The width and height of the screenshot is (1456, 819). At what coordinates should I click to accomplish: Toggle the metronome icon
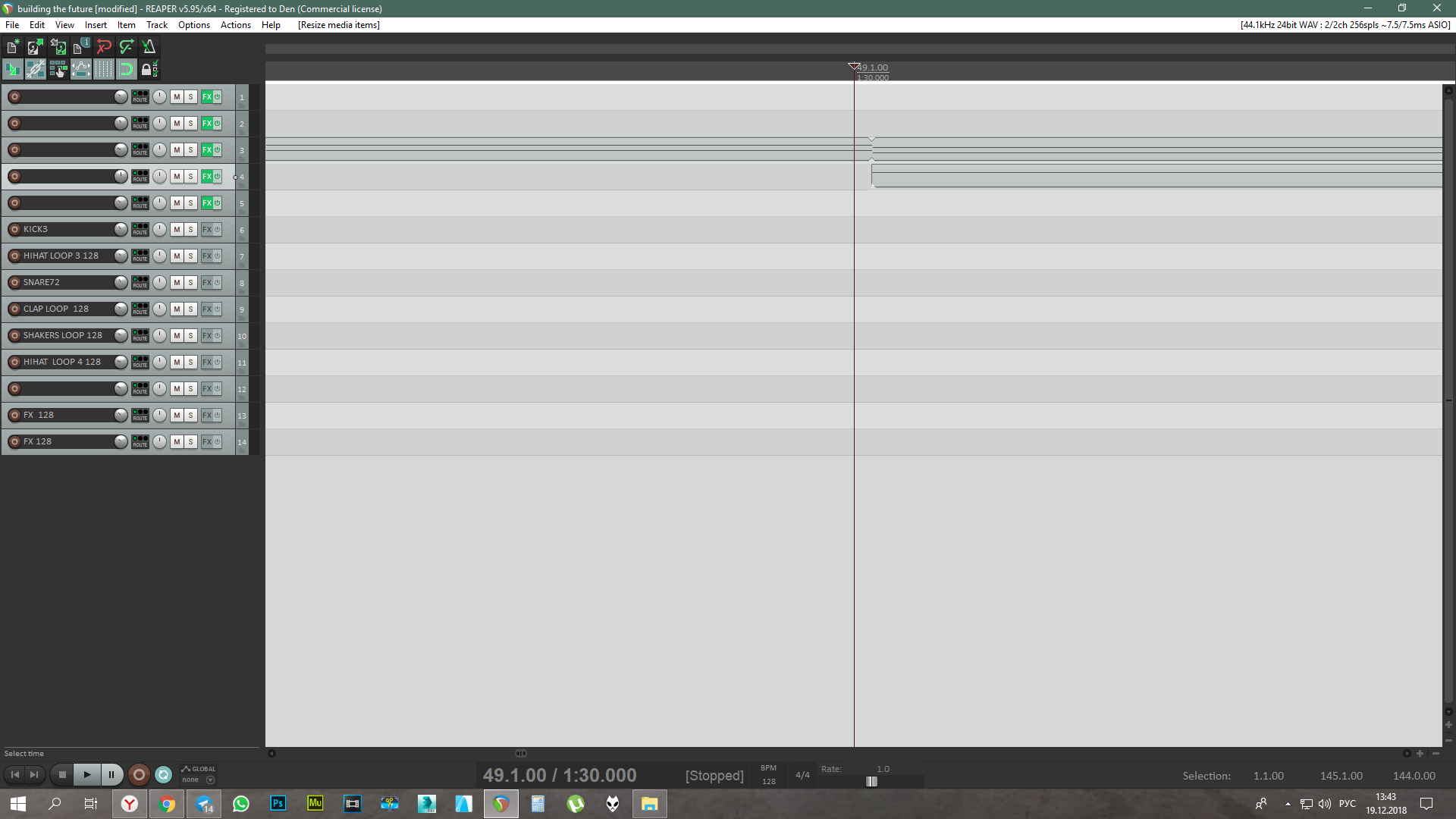pyautogui.click(x=149, y=47)
